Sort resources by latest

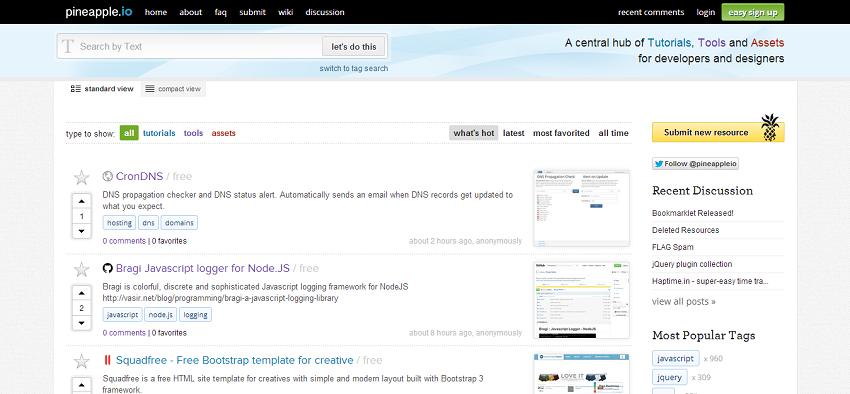[x=513, y=133]
